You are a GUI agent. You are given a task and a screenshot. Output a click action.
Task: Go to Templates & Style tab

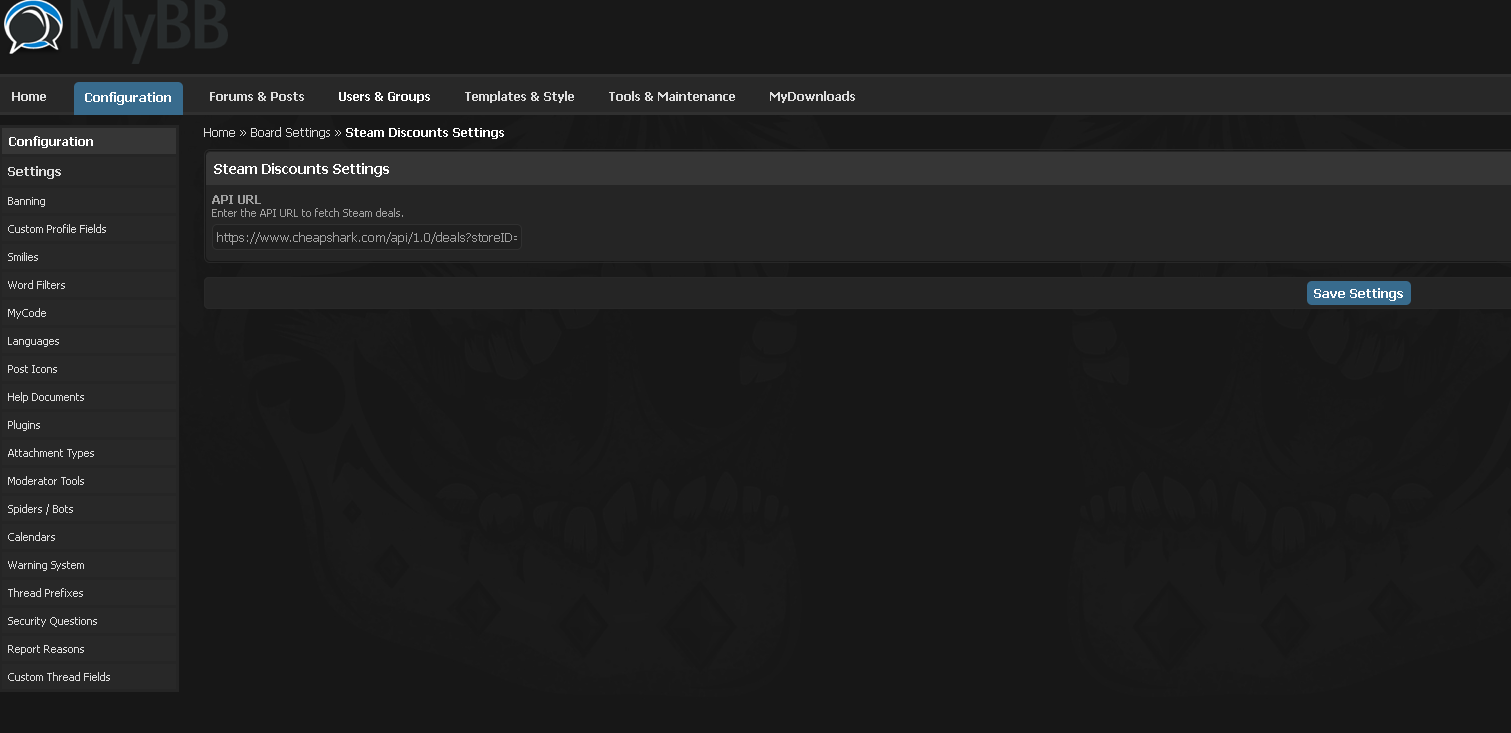519,97
